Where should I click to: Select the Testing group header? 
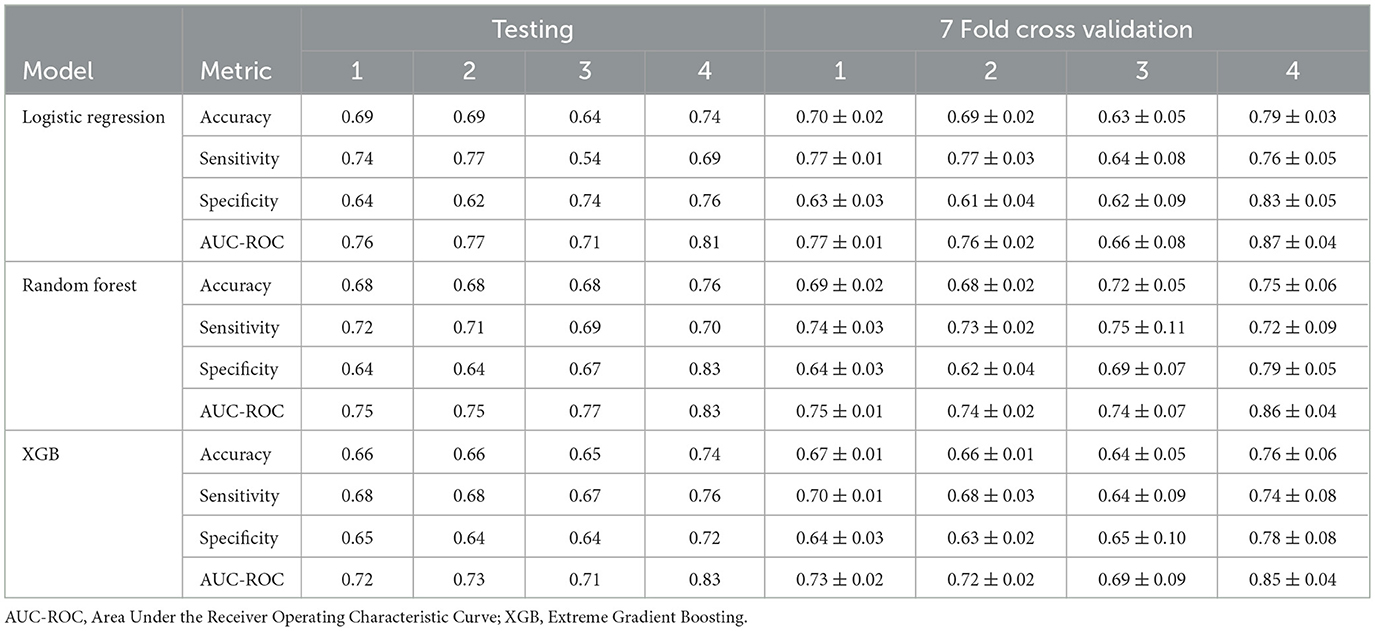532,29
